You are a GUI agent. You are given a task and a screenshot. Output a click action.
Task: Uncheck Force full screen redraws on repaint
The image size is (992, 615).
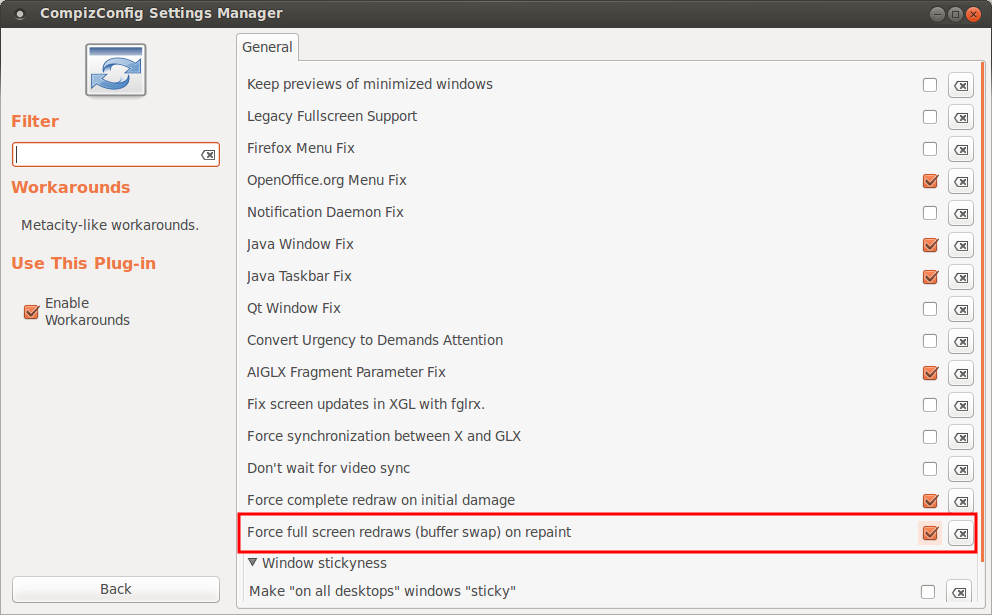pos(930,533)
